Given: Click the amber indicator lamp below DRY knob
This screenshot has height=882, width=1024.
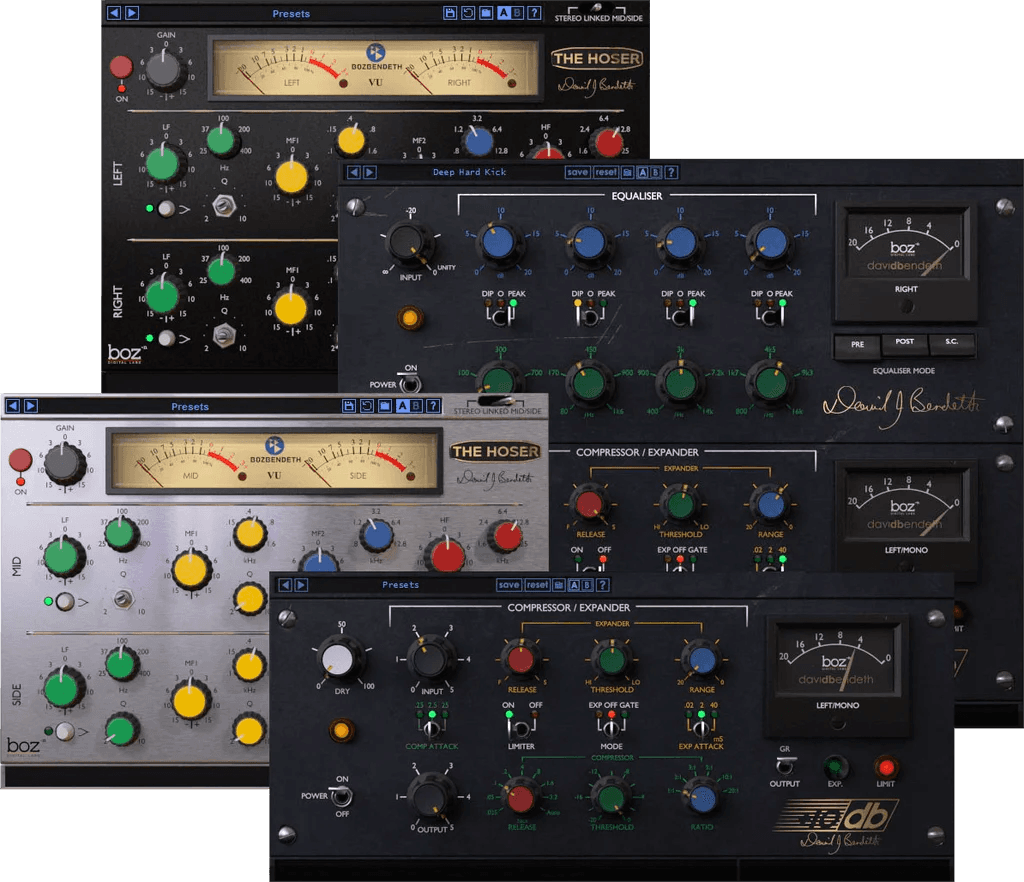Looking at the screenshot, I should tap(342, 730).
